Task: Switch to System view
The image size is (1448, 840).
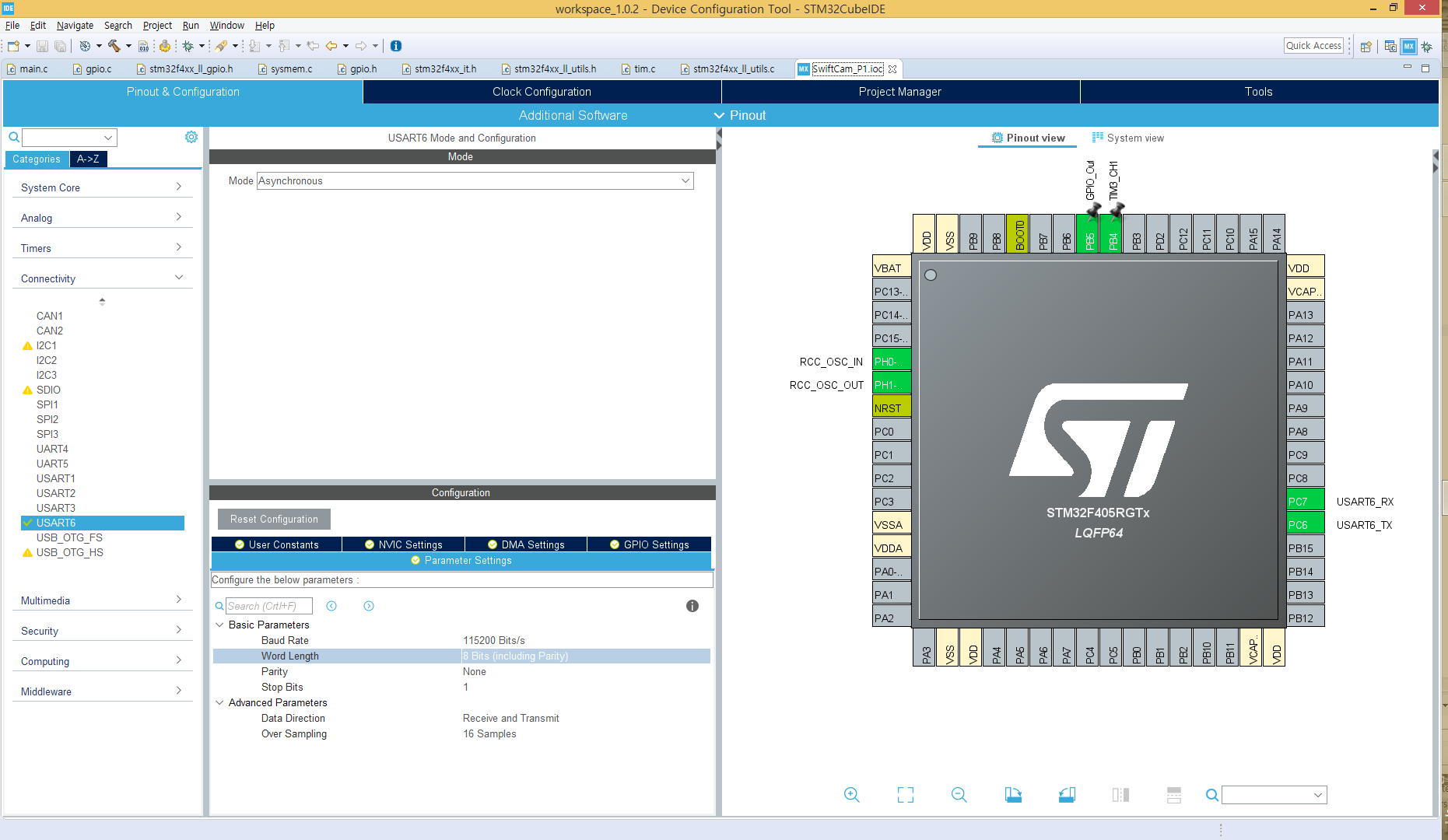Action: [x=1128, y=138]
